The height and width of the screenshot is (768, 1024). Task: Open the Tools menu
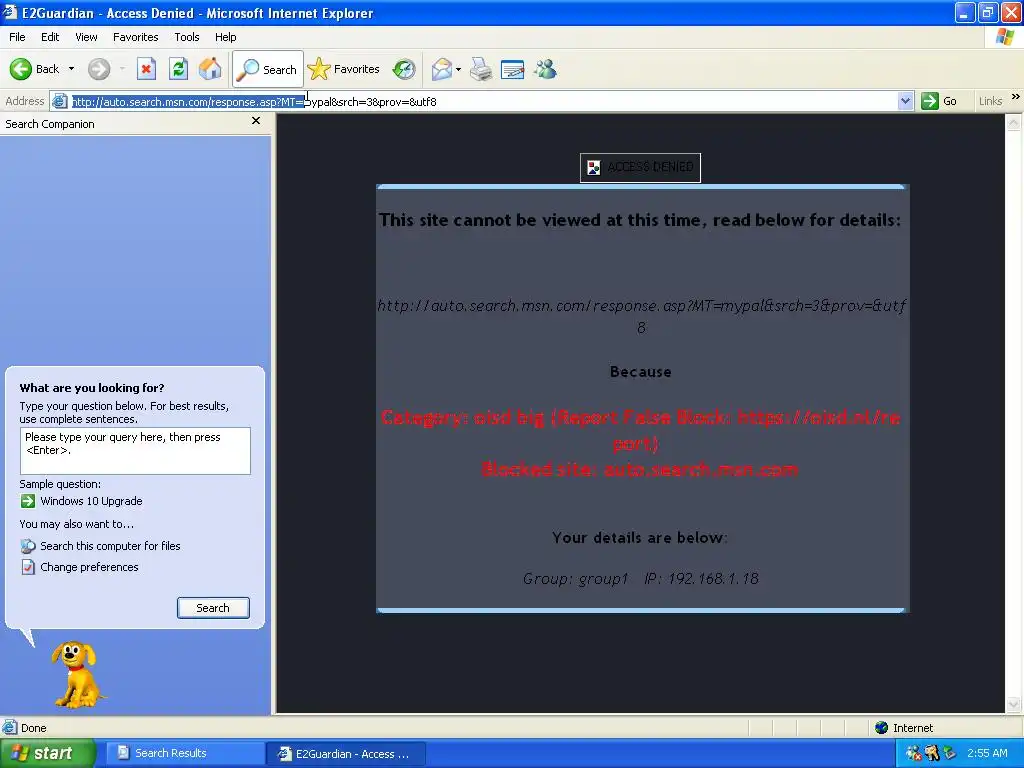(187, 37)
